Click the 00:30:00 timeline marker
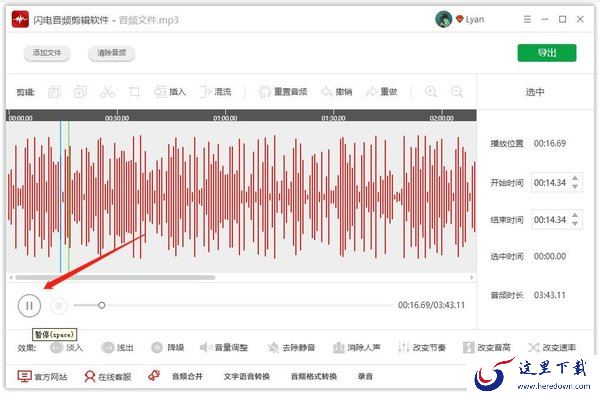The height and width of the screenshot is (394, 600). [x=117, y=118]
